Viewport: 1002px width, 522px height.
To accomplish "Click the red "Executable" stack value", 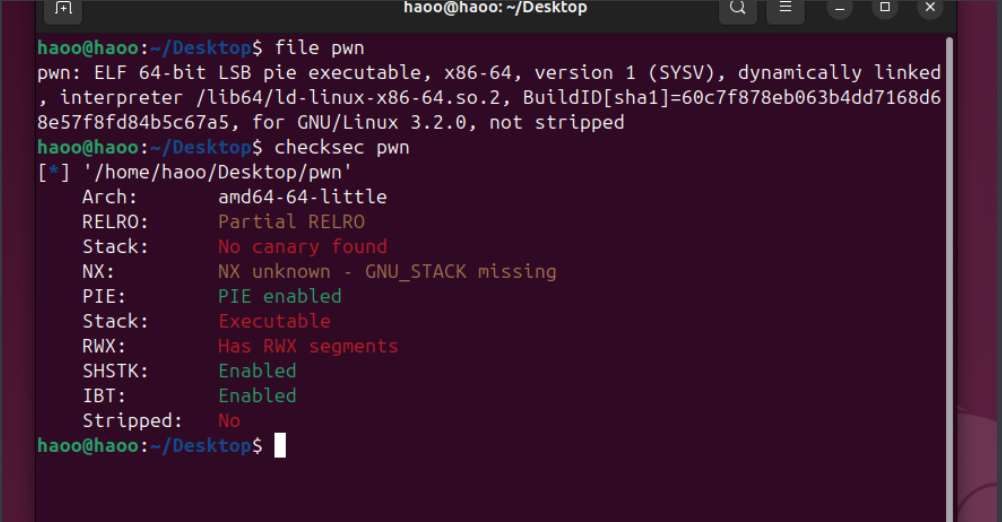I will (x=274, y=322).
